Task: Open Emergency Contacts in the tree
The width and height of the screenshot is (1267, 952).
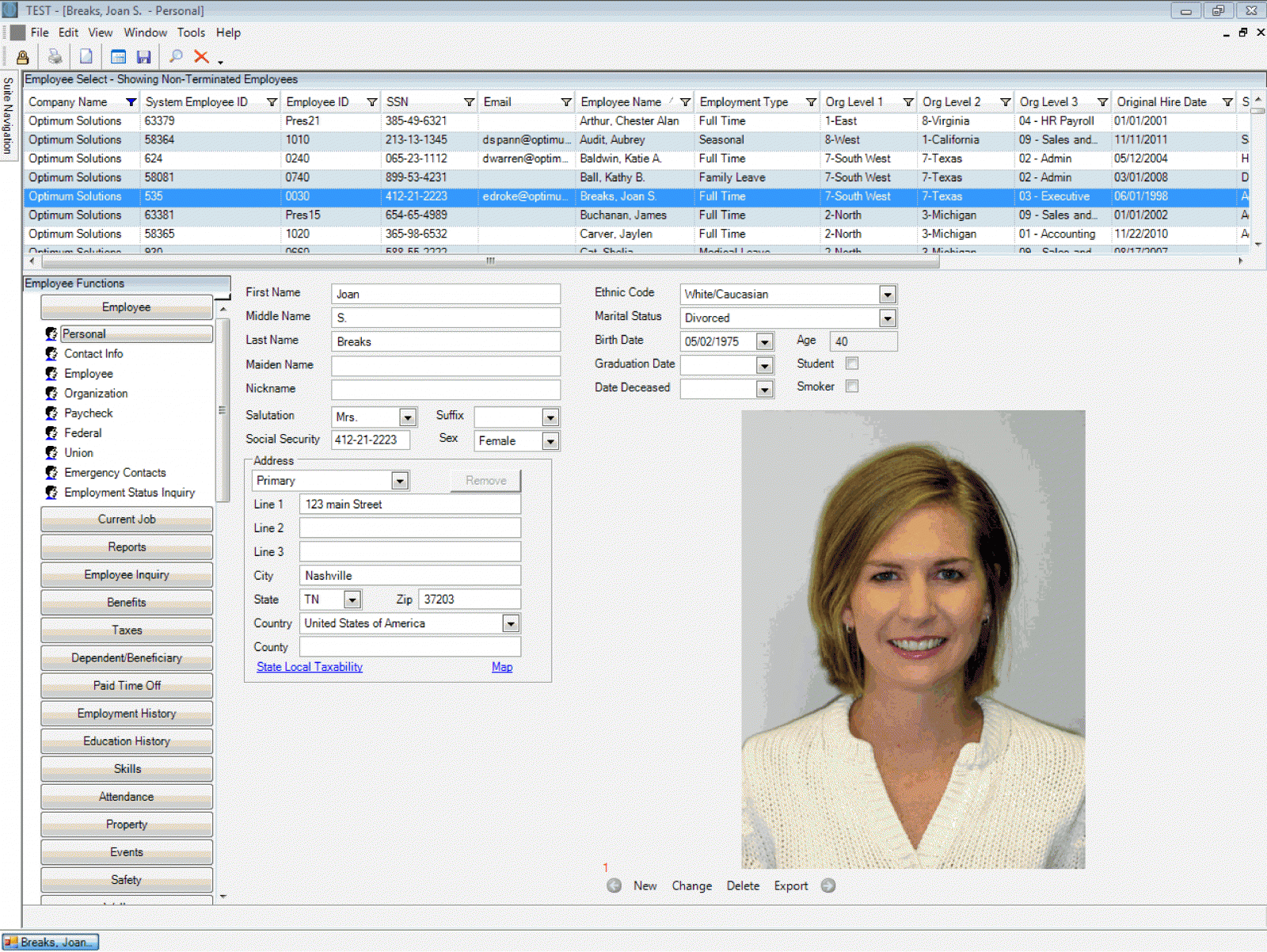Action: 116,473
